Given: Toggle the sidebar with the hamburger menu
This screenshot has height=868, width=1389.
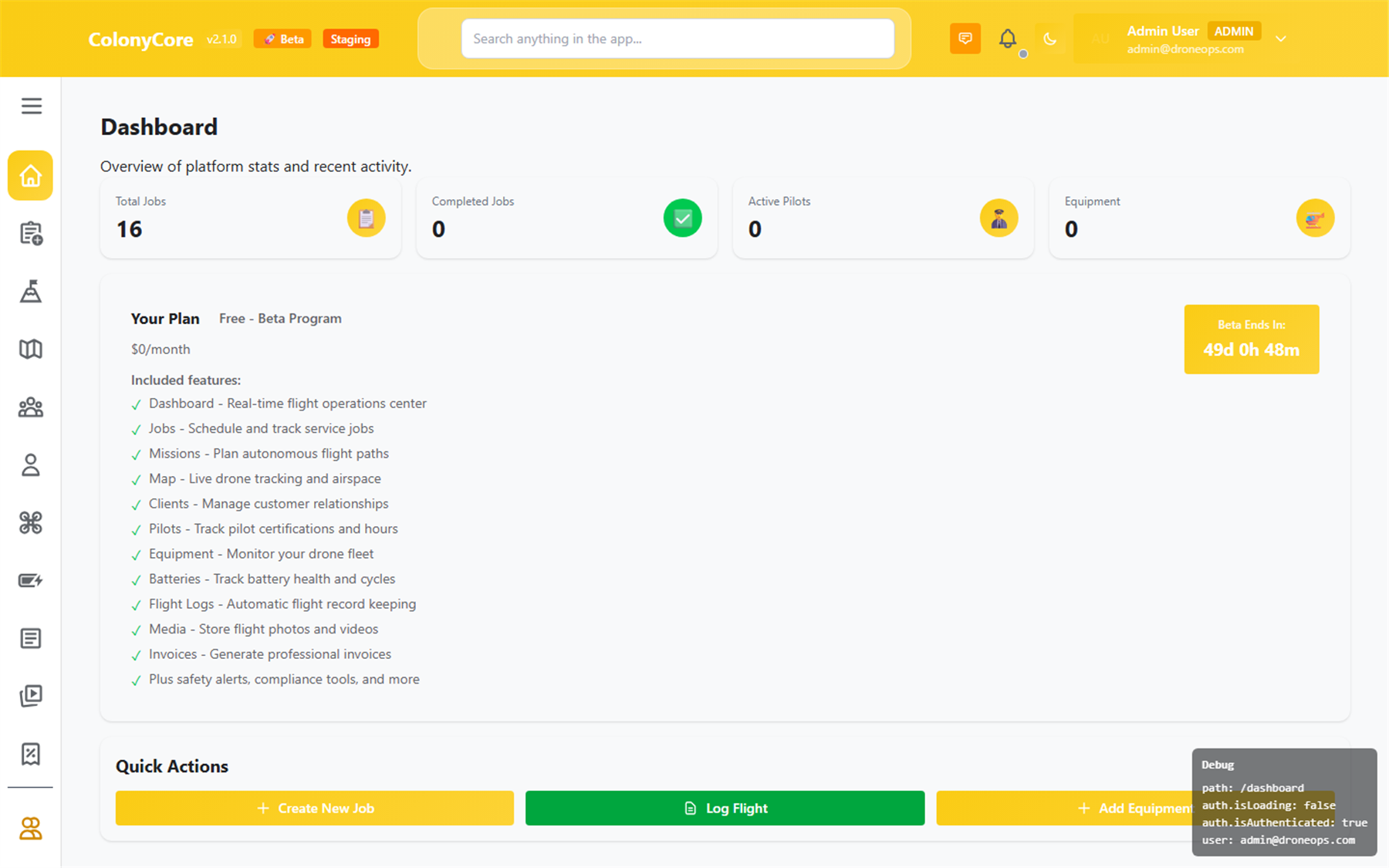Looking at the screenshot, I should [31, 106].
